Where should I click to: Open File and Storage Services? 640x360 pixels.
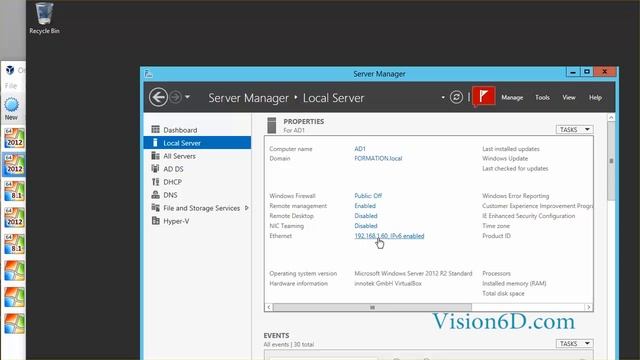(201, 208)
